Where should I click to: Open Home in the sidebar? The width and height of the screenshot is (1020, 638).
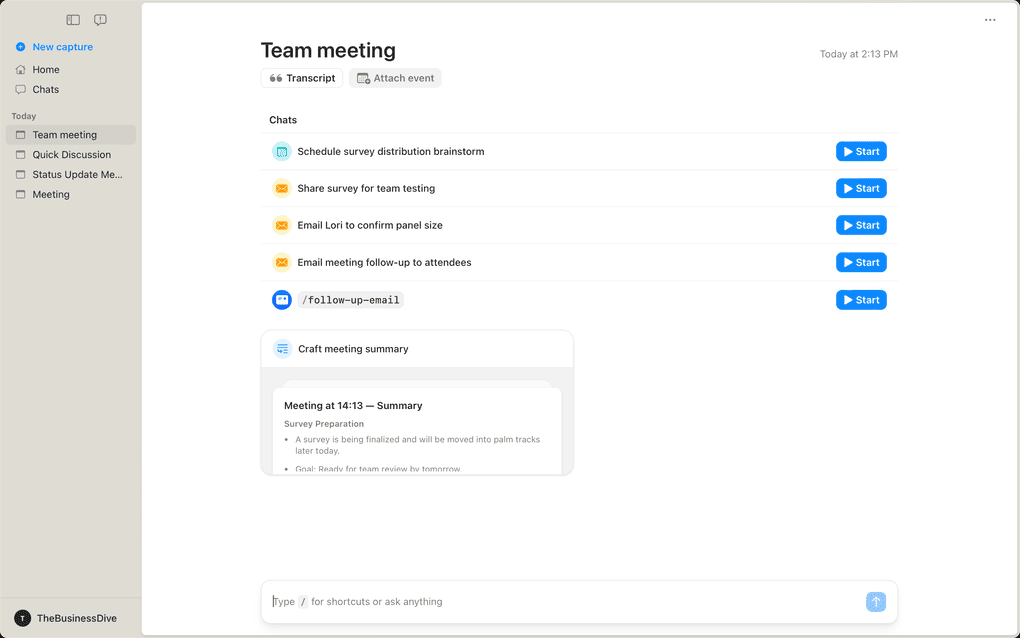[x=46, y=70]
